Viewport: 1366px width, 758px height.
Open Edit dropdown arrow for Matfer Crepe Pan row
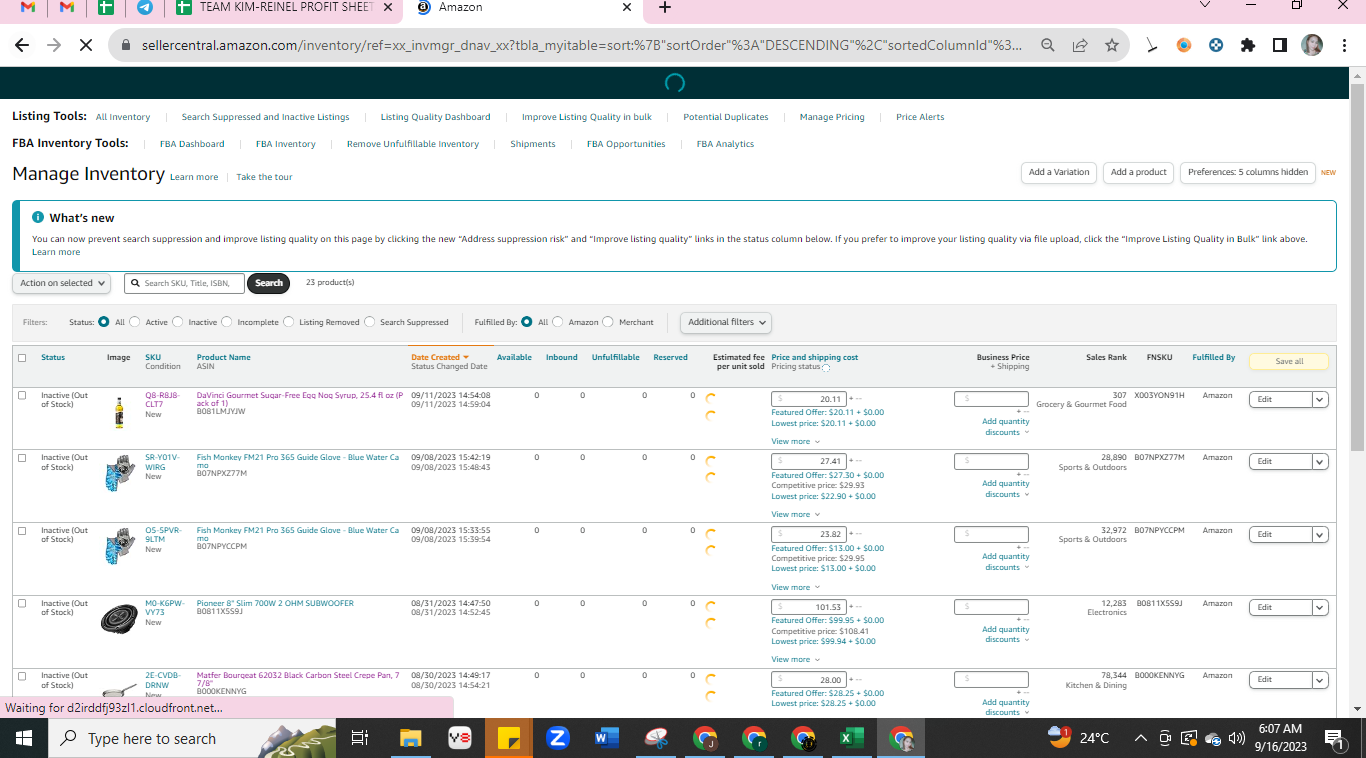[x=1320, y=679]
